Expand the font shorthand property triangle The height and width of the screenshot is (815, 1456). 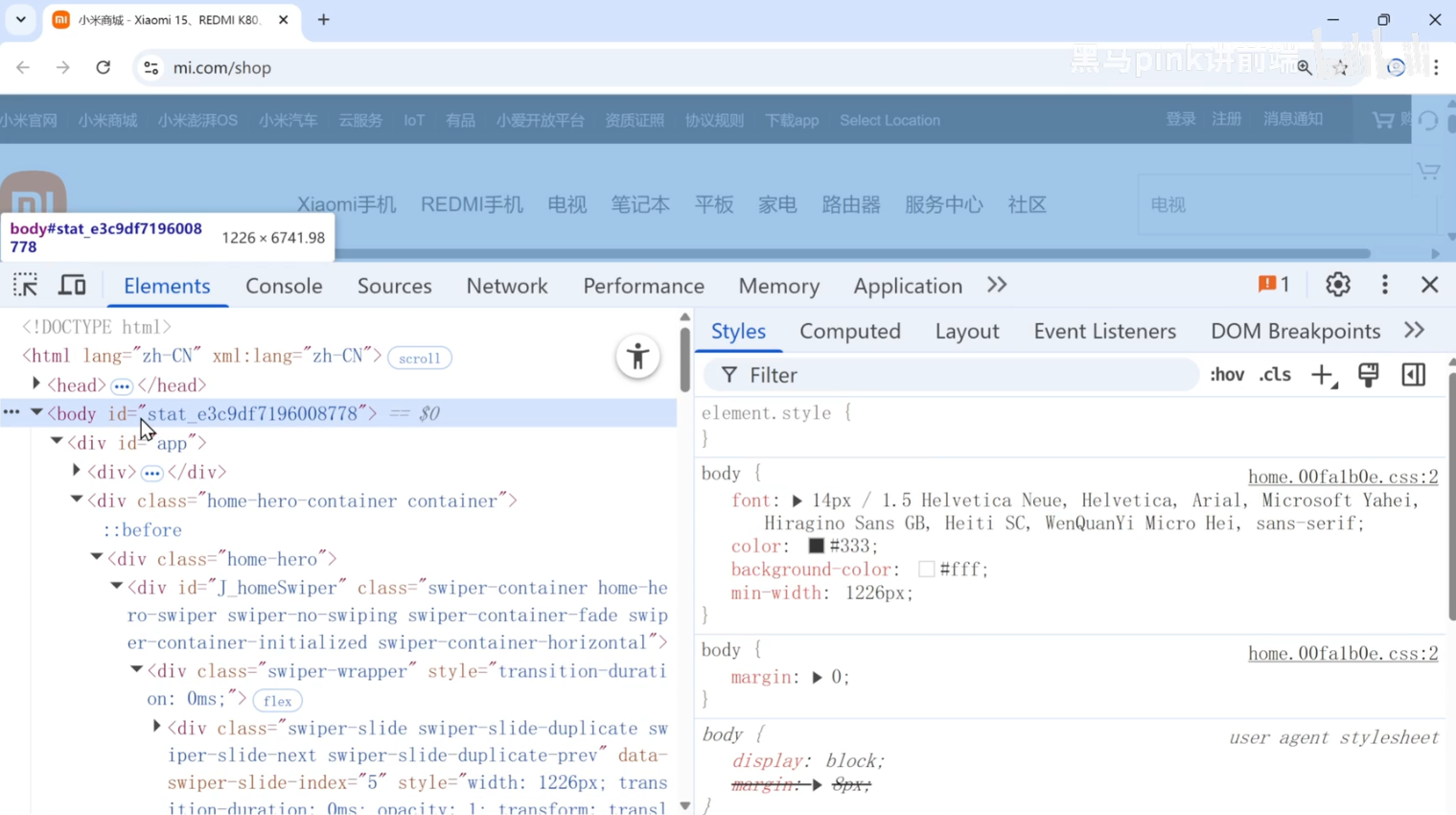coord(797,501)
